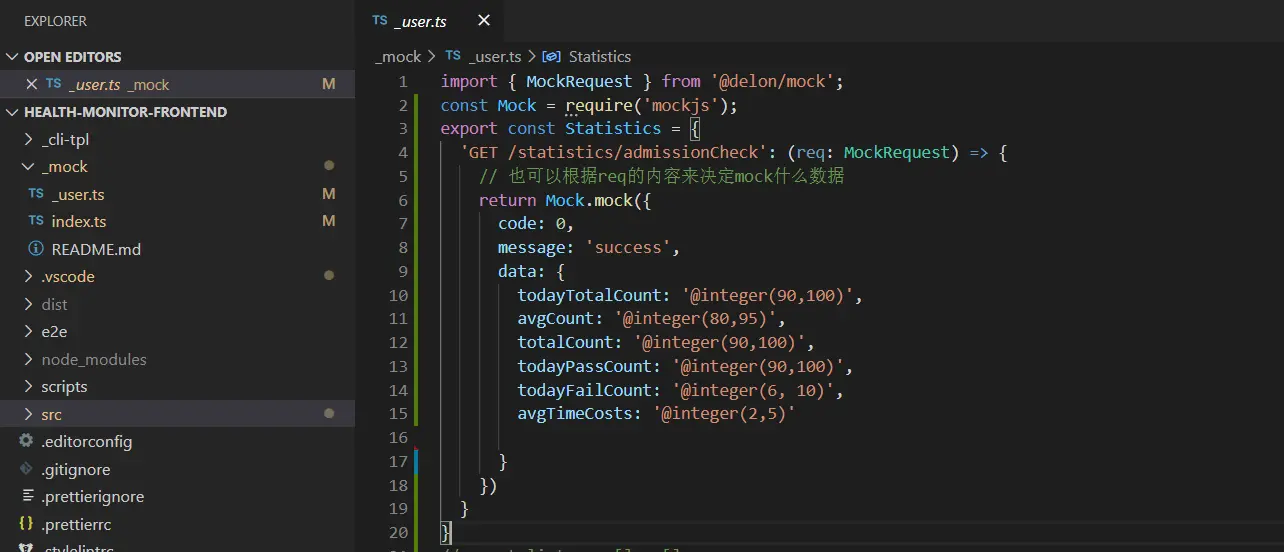Select the _user.ts editor tab

pos(430,21)
